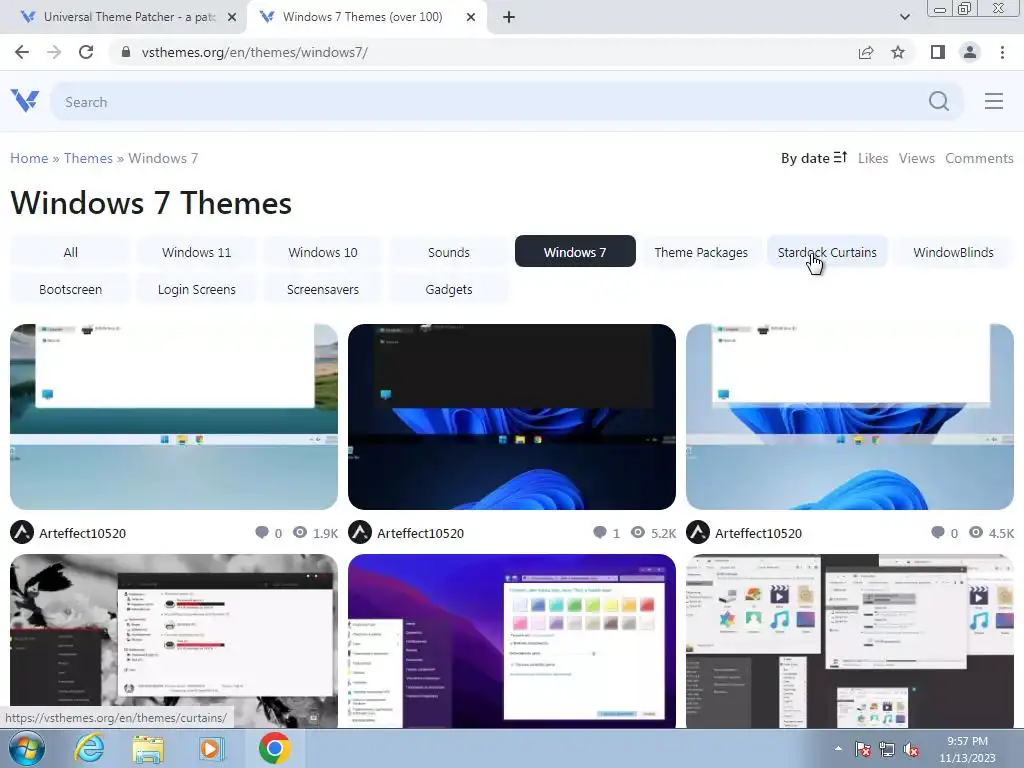Viewport: 1024px width, 768px height.
Task: Go to Themes breadcrumb link
Action: (88, 158)
